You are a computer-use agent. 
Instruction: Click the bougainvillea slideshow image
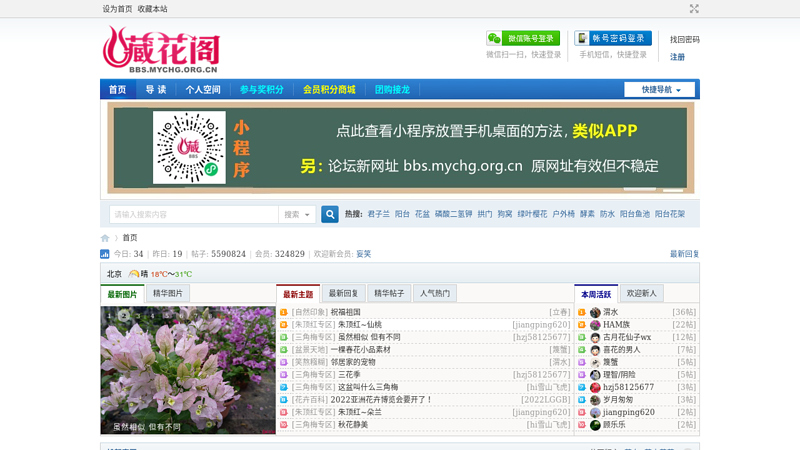click(x=188, y=370)
